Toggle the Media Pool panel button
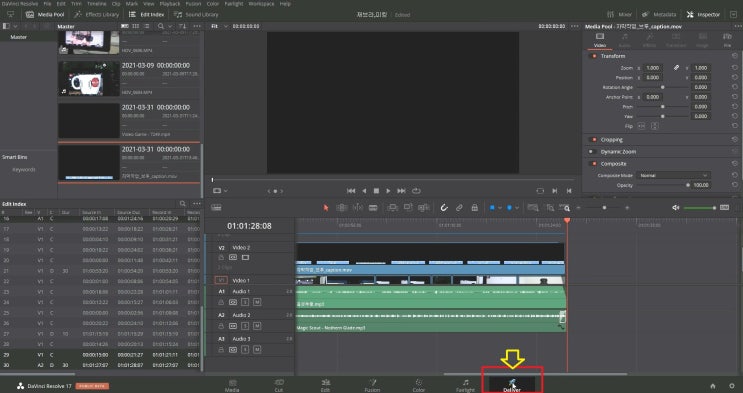743x393 pixels. [45, 15]
